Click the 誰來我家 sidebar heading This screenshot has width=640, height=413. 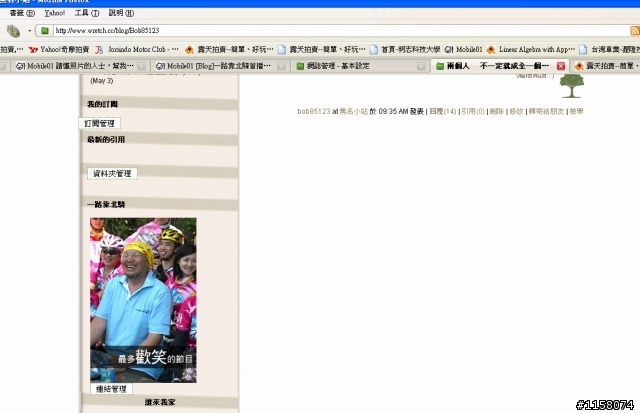(x=160, y=402)
